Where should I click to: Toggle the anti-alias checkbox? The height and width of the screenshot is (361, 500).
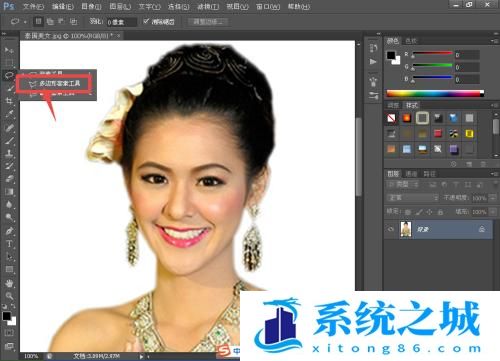146,21
